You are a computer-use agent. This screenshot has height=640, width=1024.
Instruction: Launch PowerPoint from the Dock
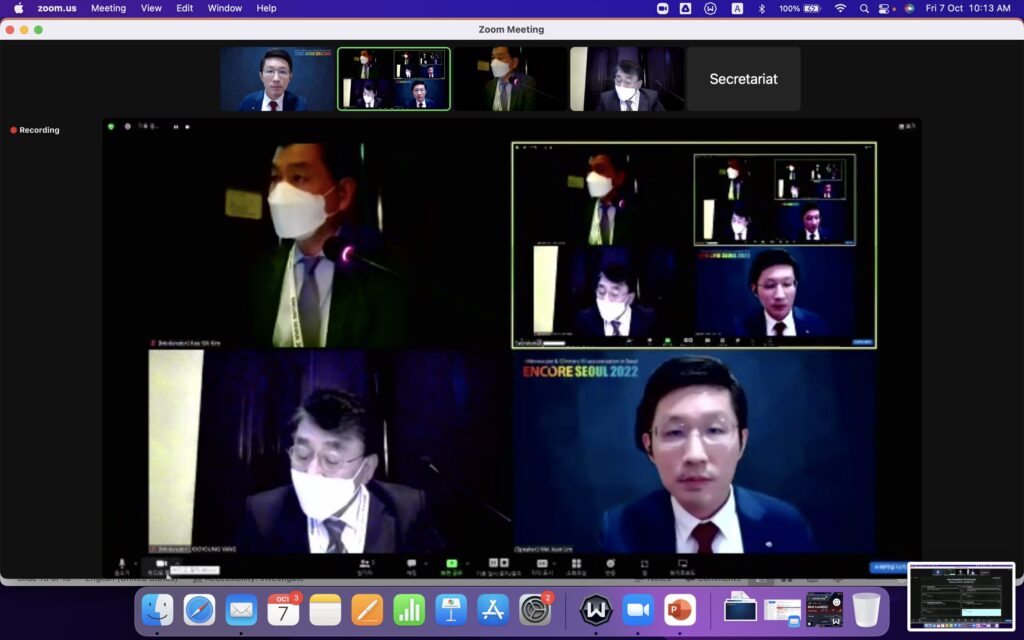[680, 609]
